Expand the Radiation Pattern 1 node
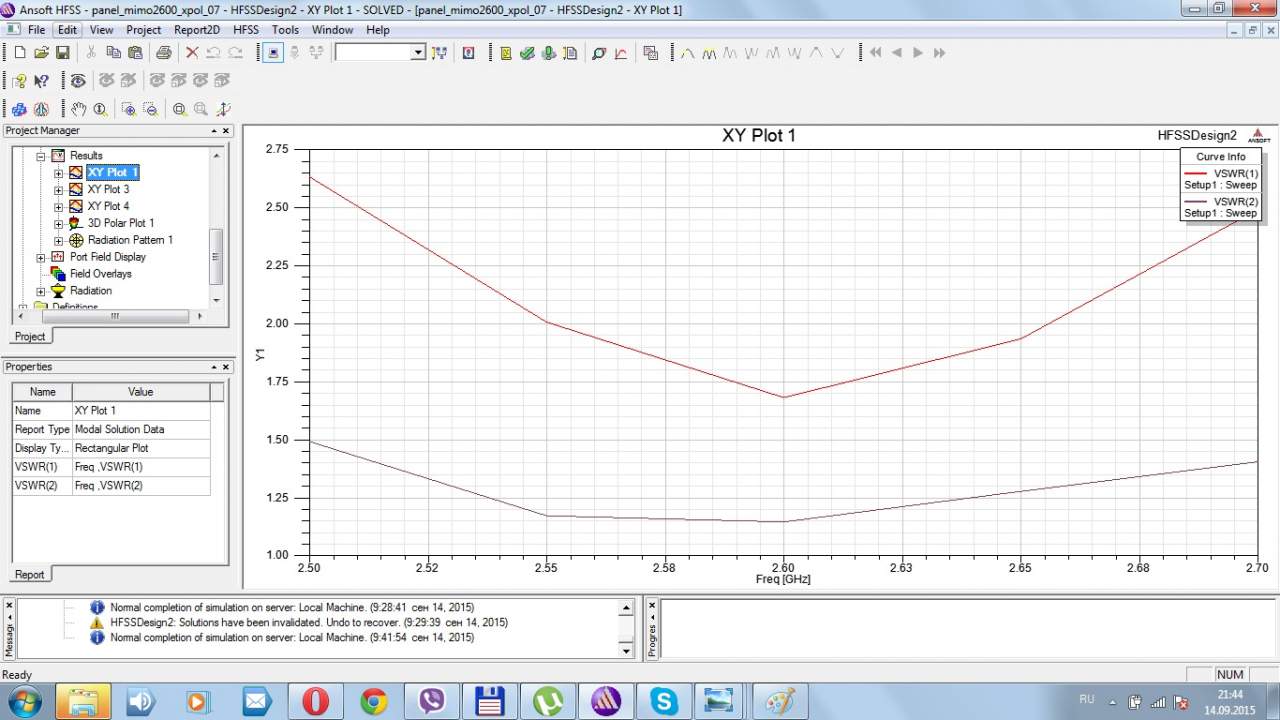Screen dimensions: 1280x720 point(58,240)
